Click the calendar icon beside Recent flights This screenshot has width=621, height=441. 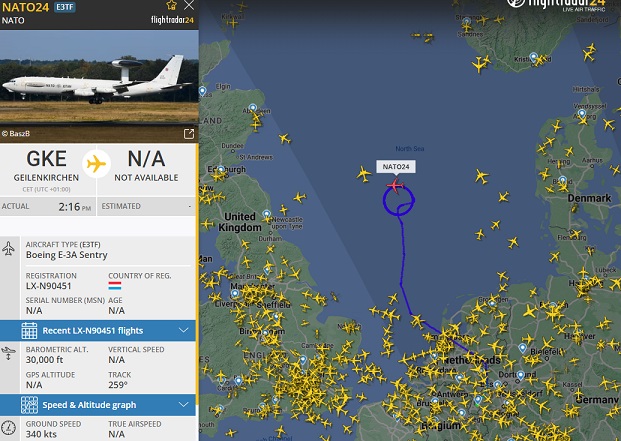29,331
